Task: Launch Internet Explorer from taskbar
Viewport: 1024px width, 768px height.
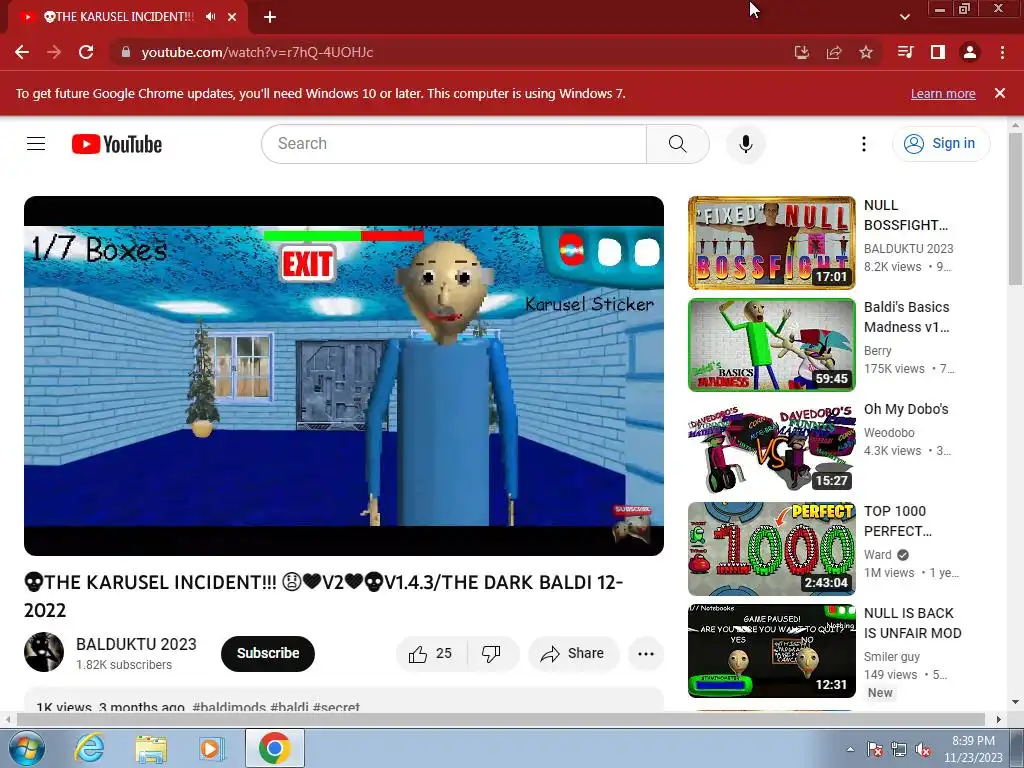Action: (89, 748)
